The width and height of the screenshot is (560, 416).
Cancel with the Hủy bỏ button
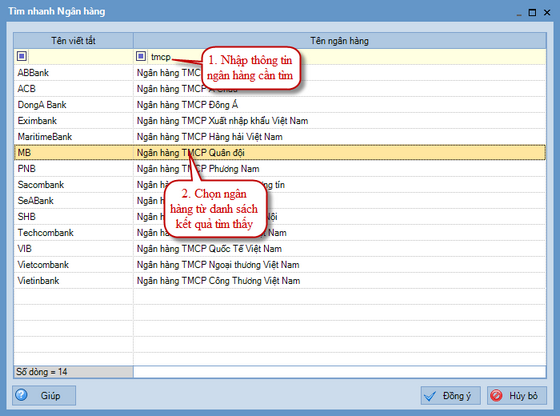tap(517, 396)
